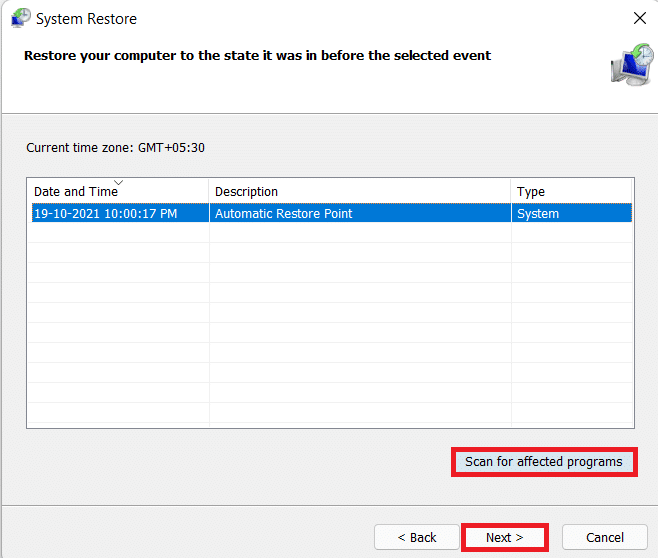
Task: Return to previous page with Back
Action: click(417, 537)
